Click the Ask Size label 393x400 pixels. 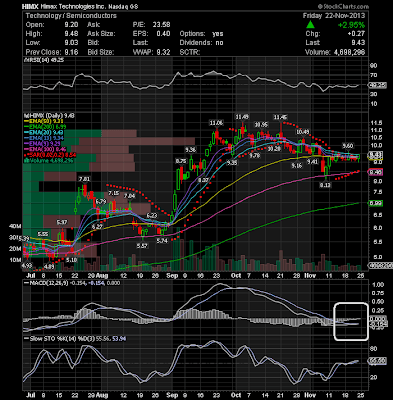tap(101, 34)
